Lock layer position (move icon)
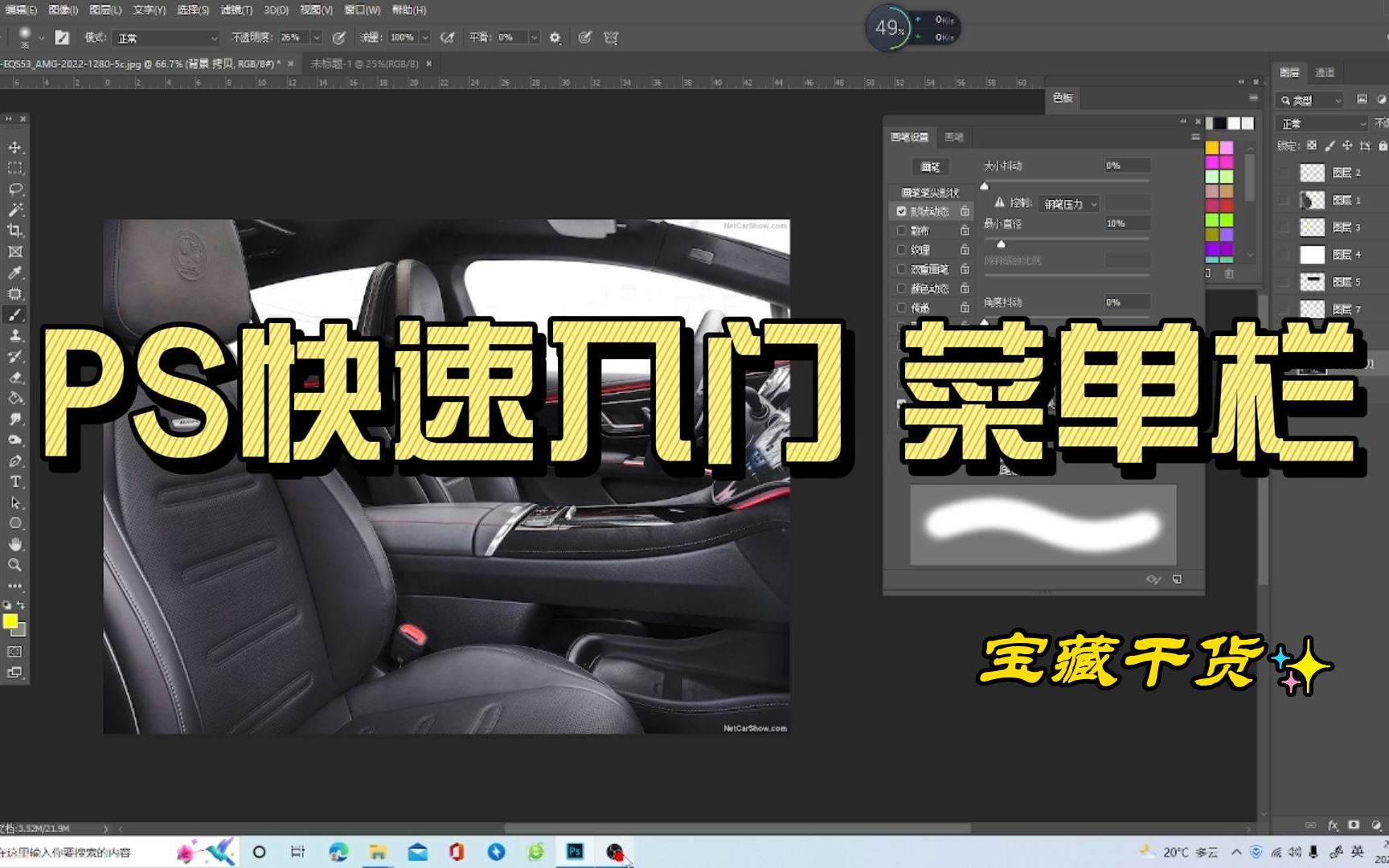 (x=1347, y=145)
